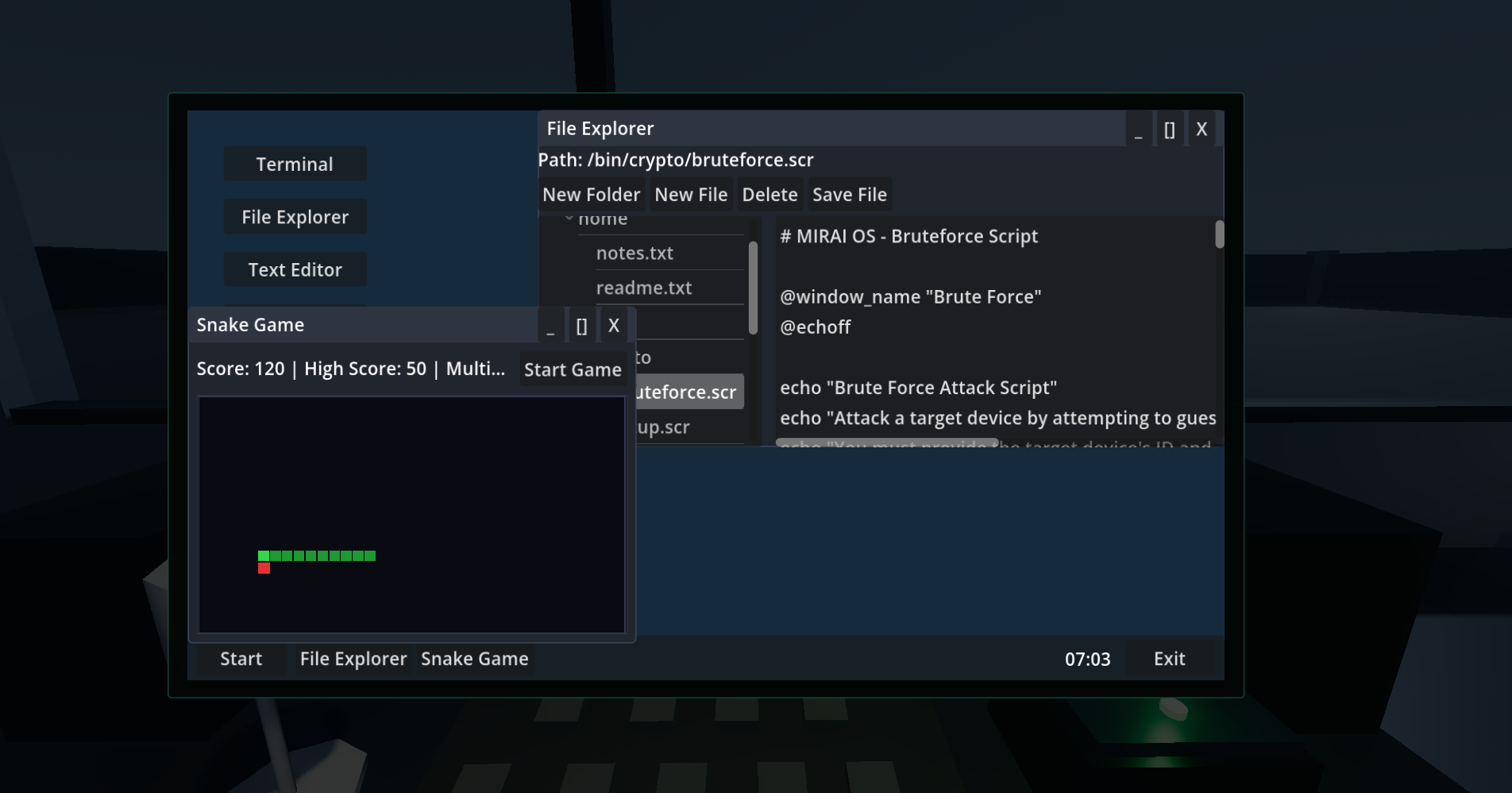Collapse the home folder tree node

point(569,218)
